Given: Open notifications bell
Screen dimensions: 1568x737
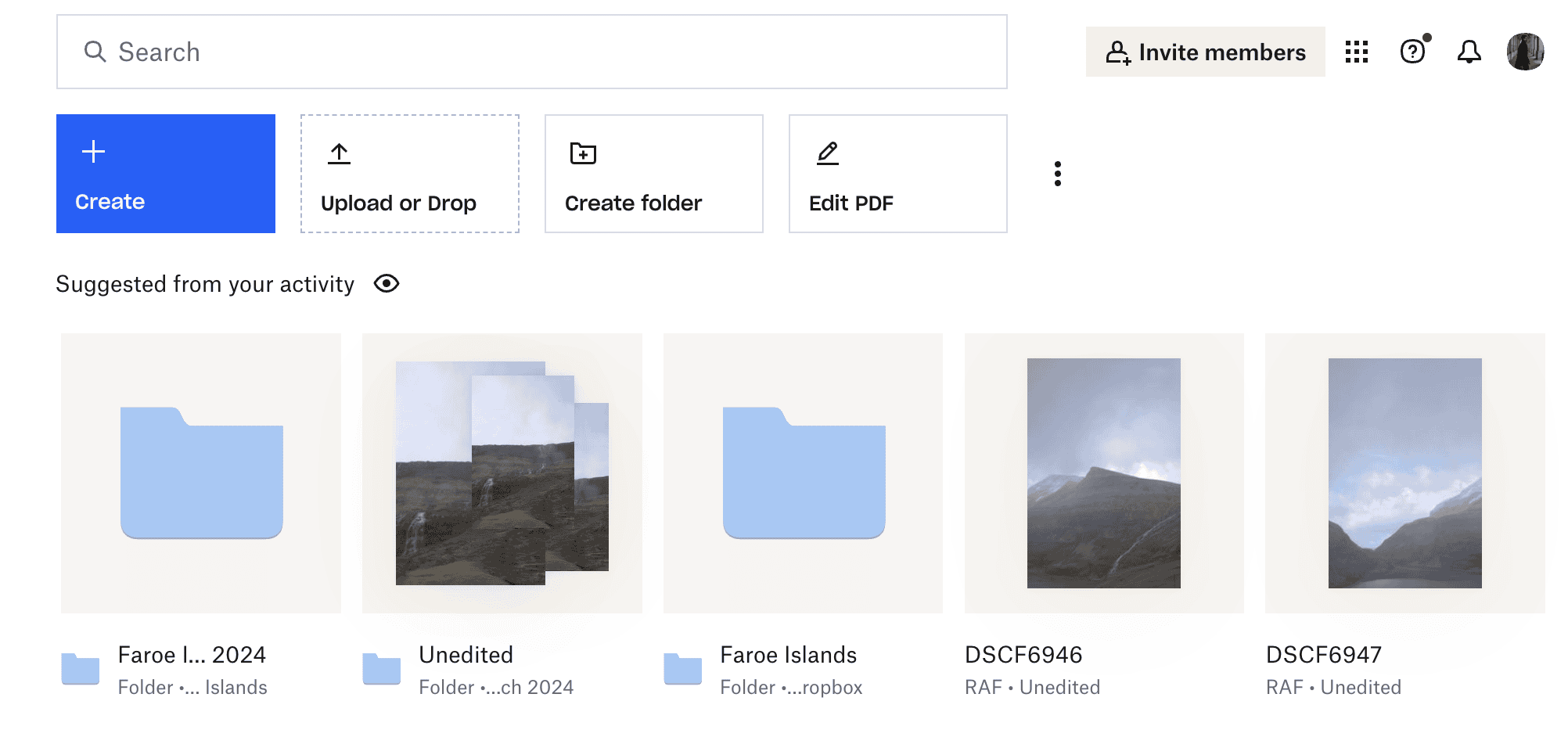Looking at the screenshot, I should [x=1469, y=52].
